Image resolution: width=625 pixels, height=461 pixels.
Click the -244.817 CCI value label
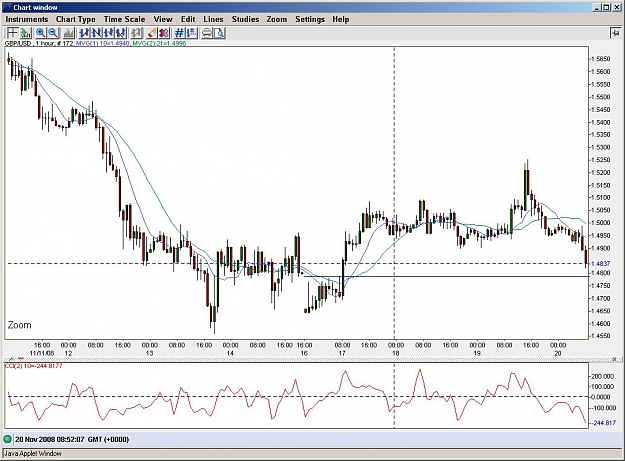(x=604, y=423)
